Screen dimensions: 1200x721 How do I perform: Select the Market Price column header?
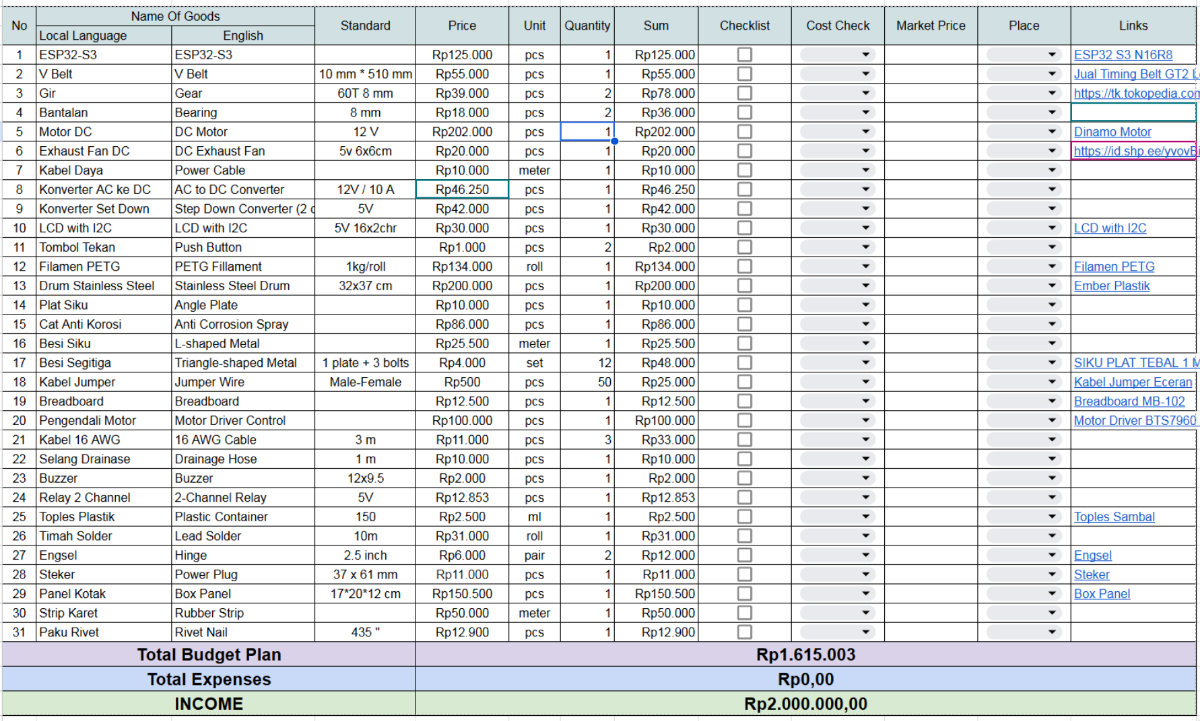[931, 26]
